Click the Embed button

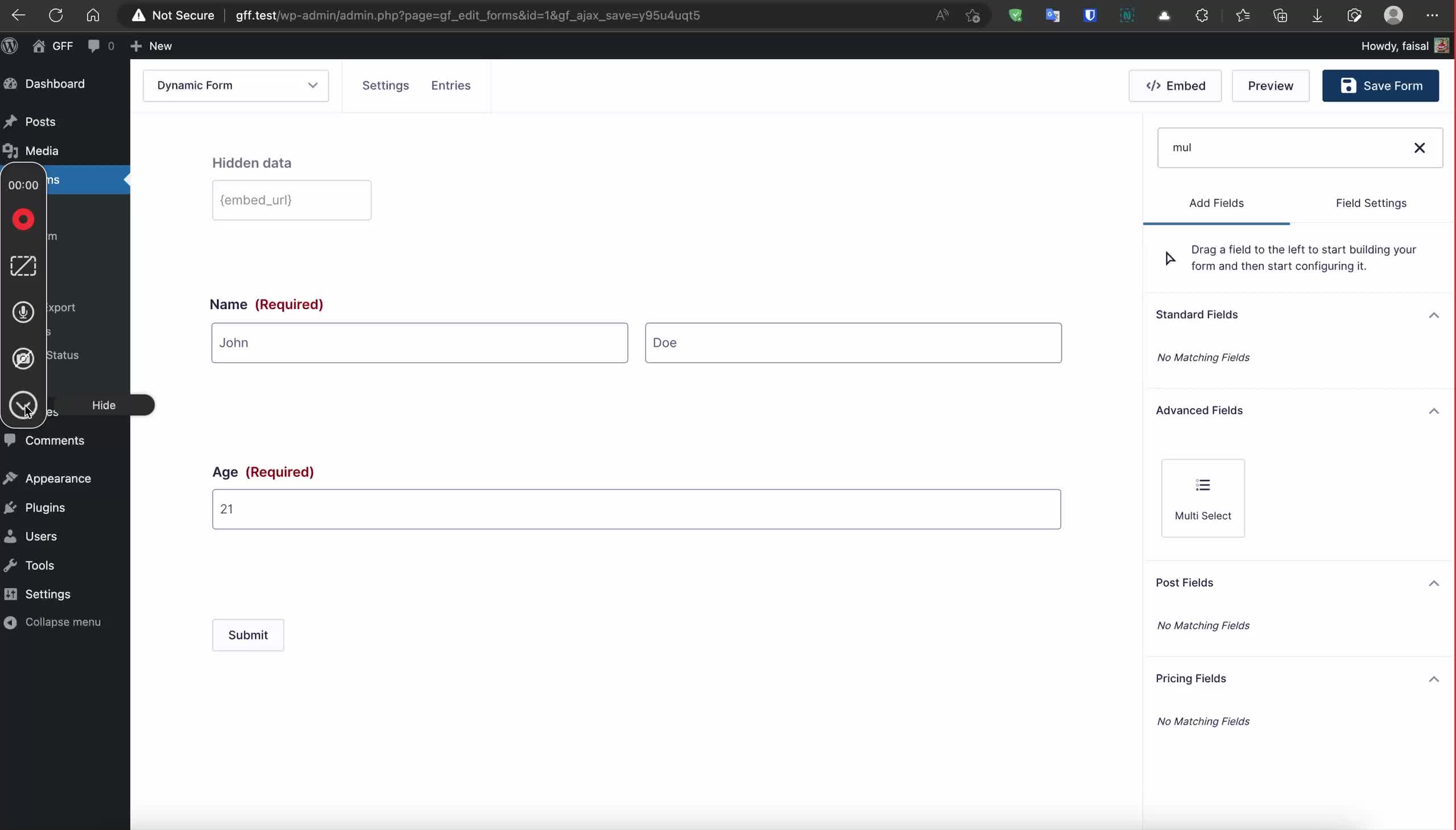click(x=1174, y=85)
